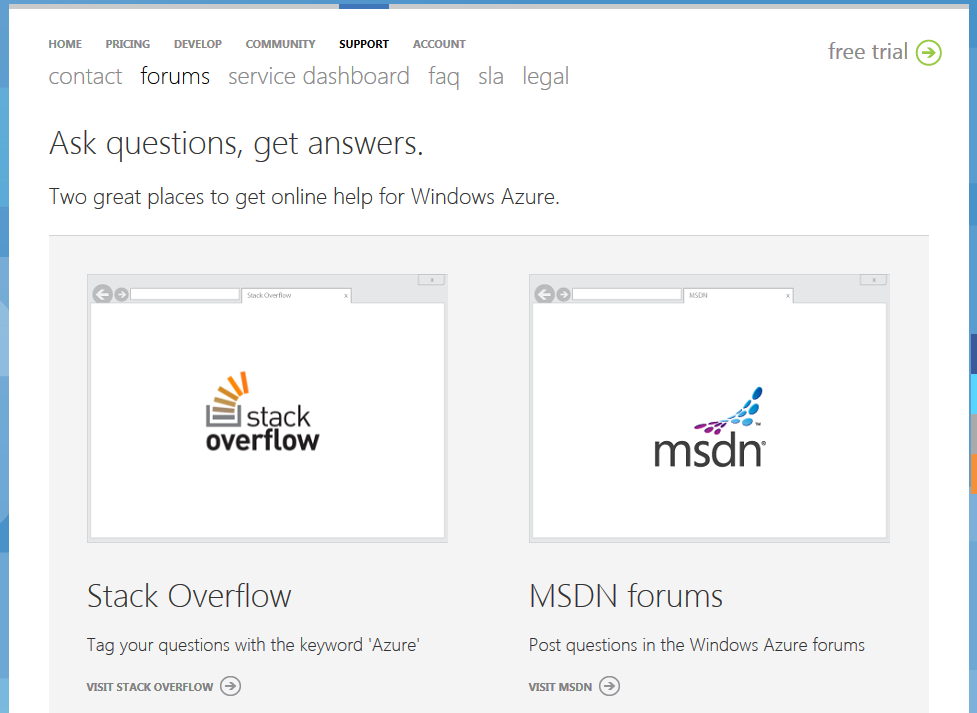
Task: Open the service dashboard sub-tab
Action: pos(318,76)
